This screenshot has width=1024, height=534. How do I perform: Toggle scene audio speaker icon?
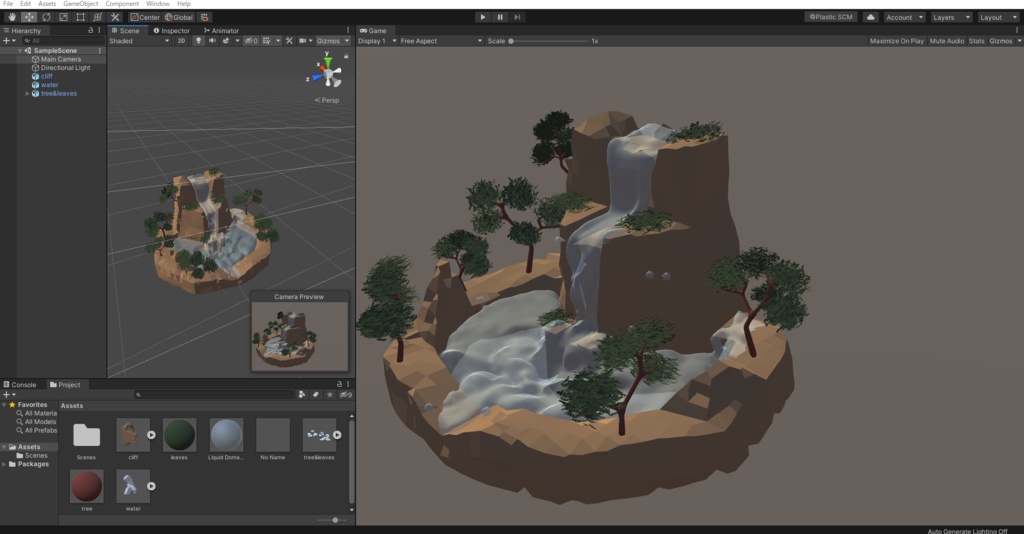[212, 40]
